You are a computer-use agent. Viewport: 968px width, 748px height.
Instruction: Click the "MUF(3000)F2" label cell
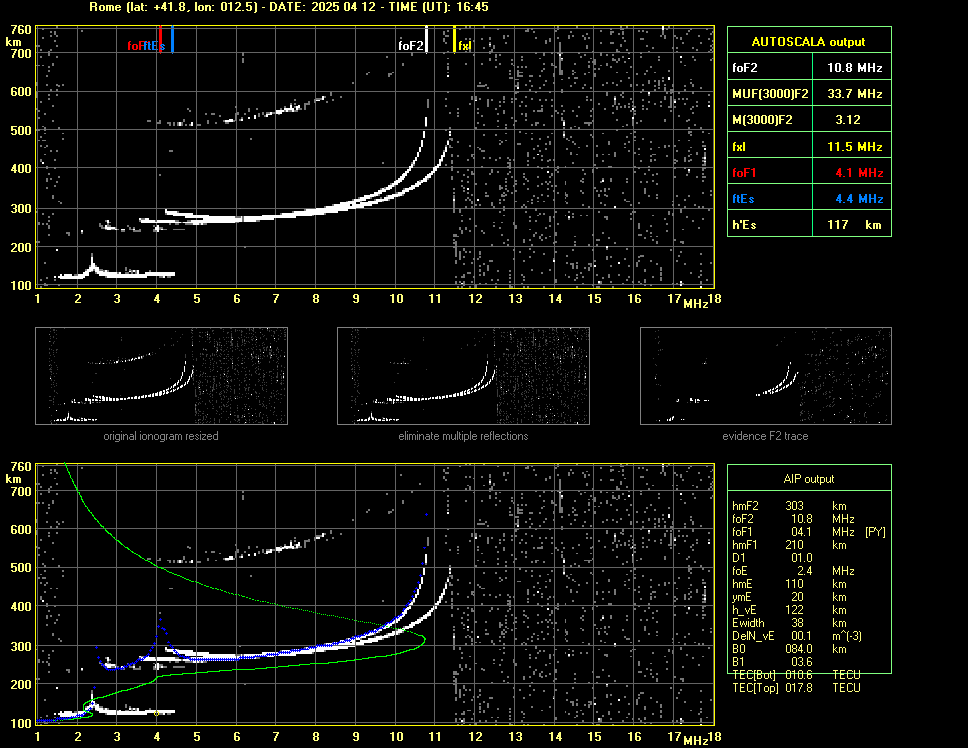coord(770,94)
